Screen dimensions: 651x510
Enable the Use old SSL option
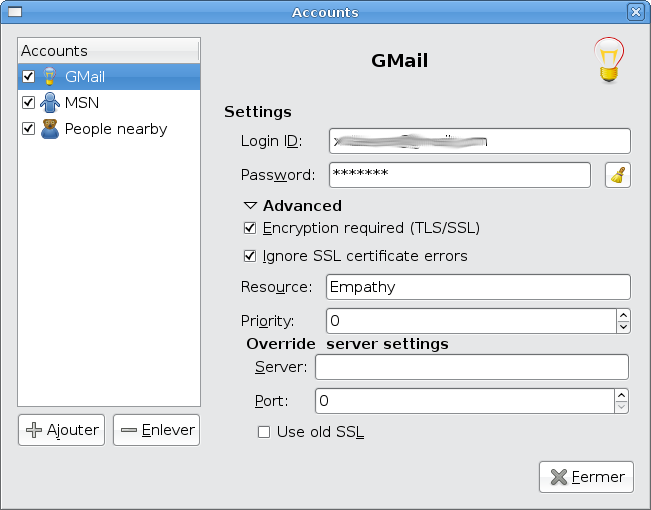pyautogui.click(x=265, y=432)
